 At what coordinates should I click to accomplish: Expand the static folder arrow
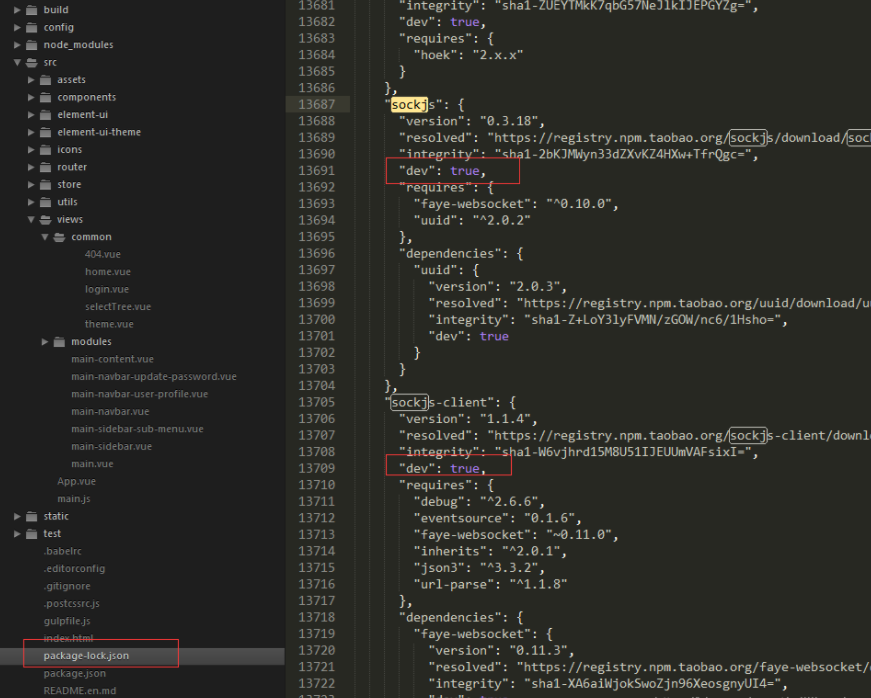click(17, 516)
